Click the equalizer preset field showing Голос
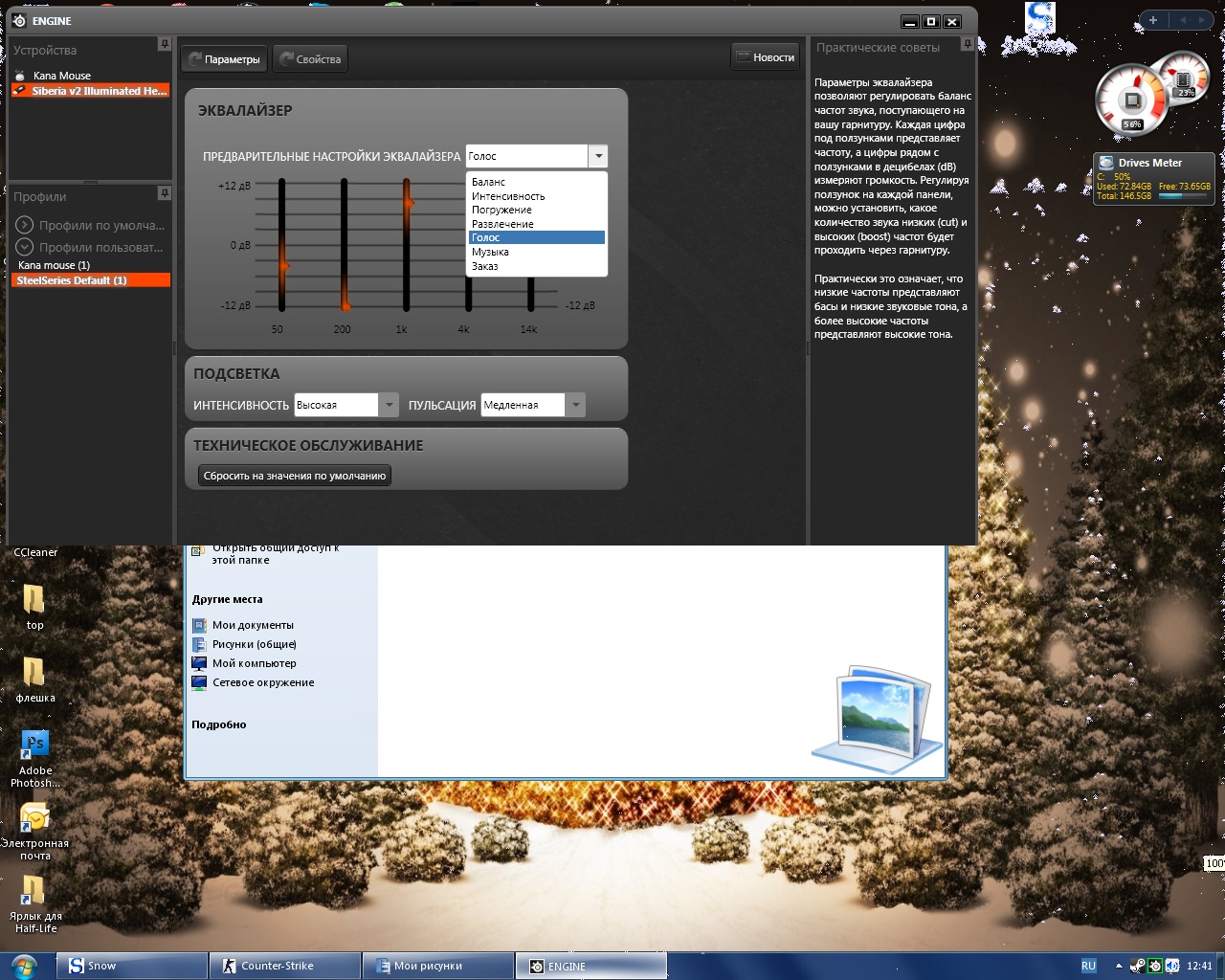Image resolution: width=1225 pixels, height=980 pixels. (x=527, y=156)
